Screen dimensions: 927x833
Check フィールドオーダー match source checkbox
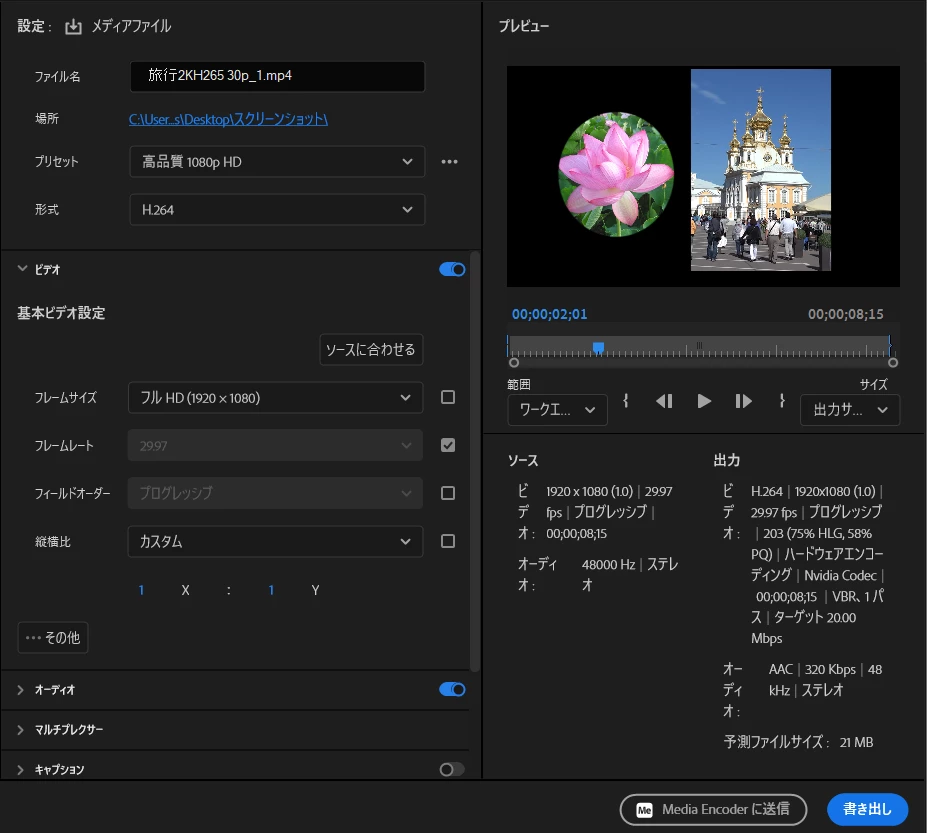click(448, 493)
